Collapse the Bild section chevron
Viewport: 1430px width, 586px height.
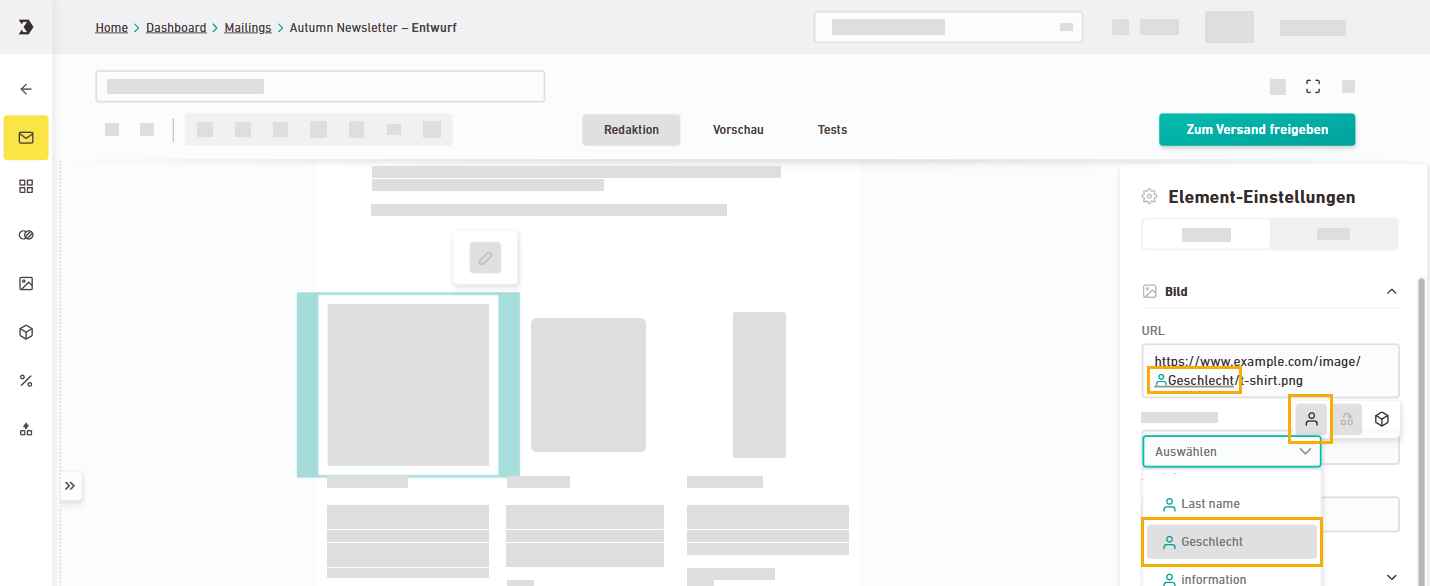point(1391,292)
